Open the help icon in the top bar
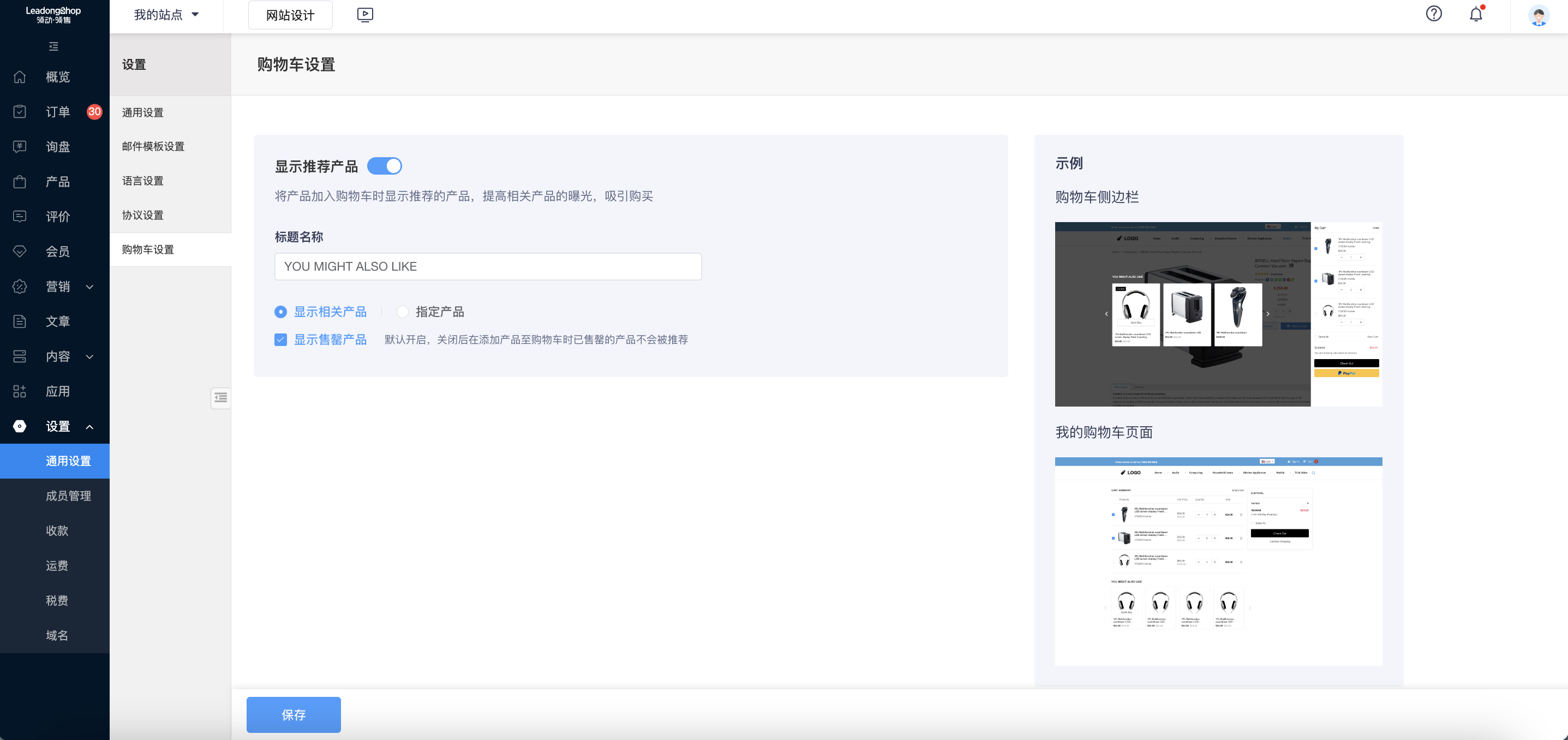This screenshot has width=1568, height=740. coord(1434,14)
